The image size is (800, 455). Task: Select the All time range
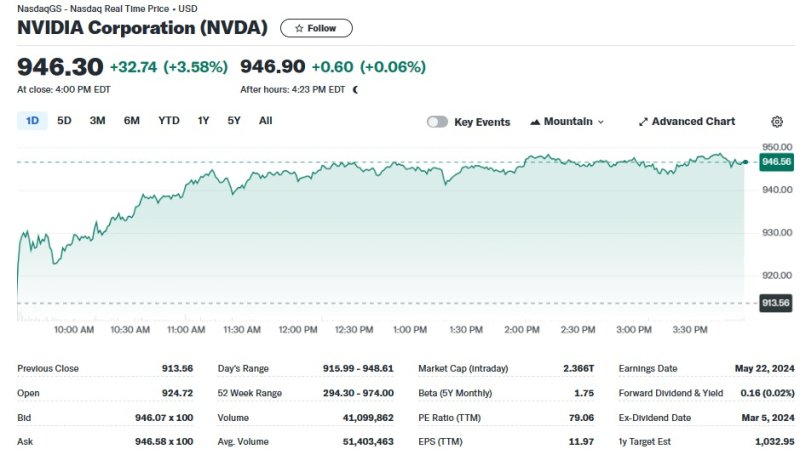pyautogui.click(x=265, y=121)
